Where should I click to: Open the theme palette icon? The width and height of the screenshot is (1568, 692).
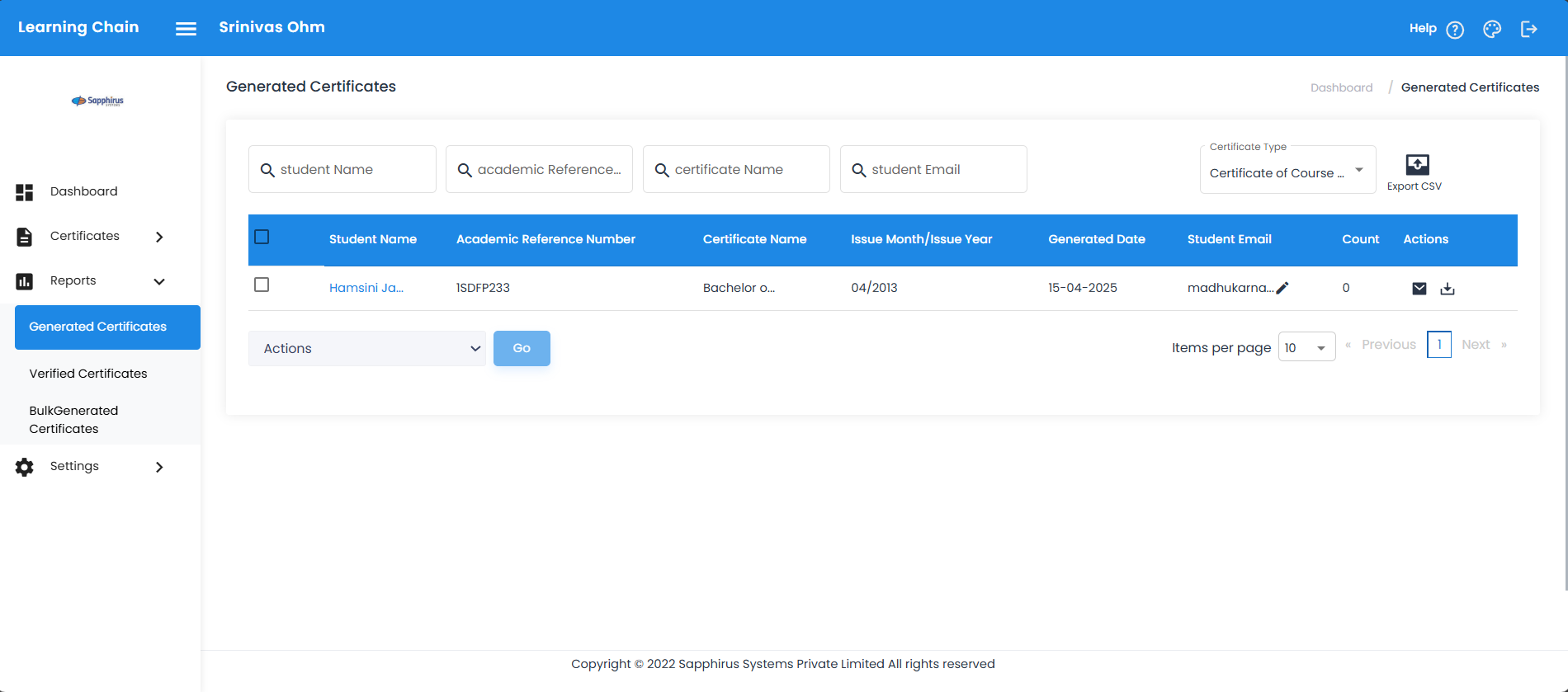coord(1491,30)
